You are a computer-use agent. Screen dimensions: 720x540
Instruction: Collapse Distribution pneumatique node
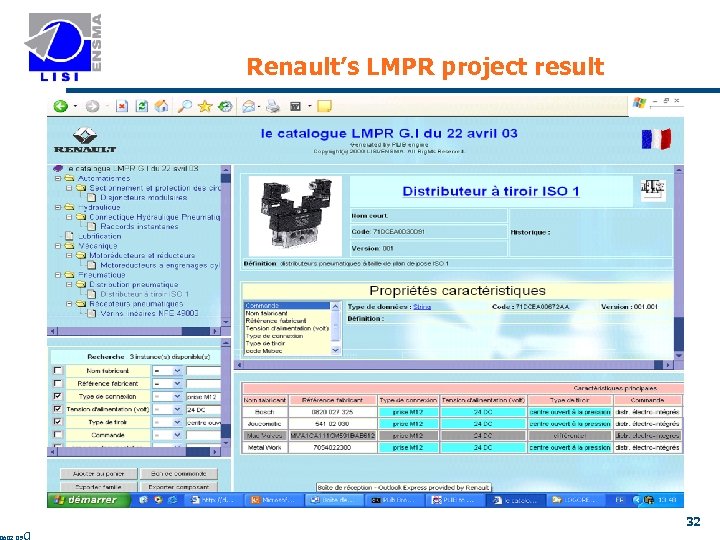tap(69, 284)
